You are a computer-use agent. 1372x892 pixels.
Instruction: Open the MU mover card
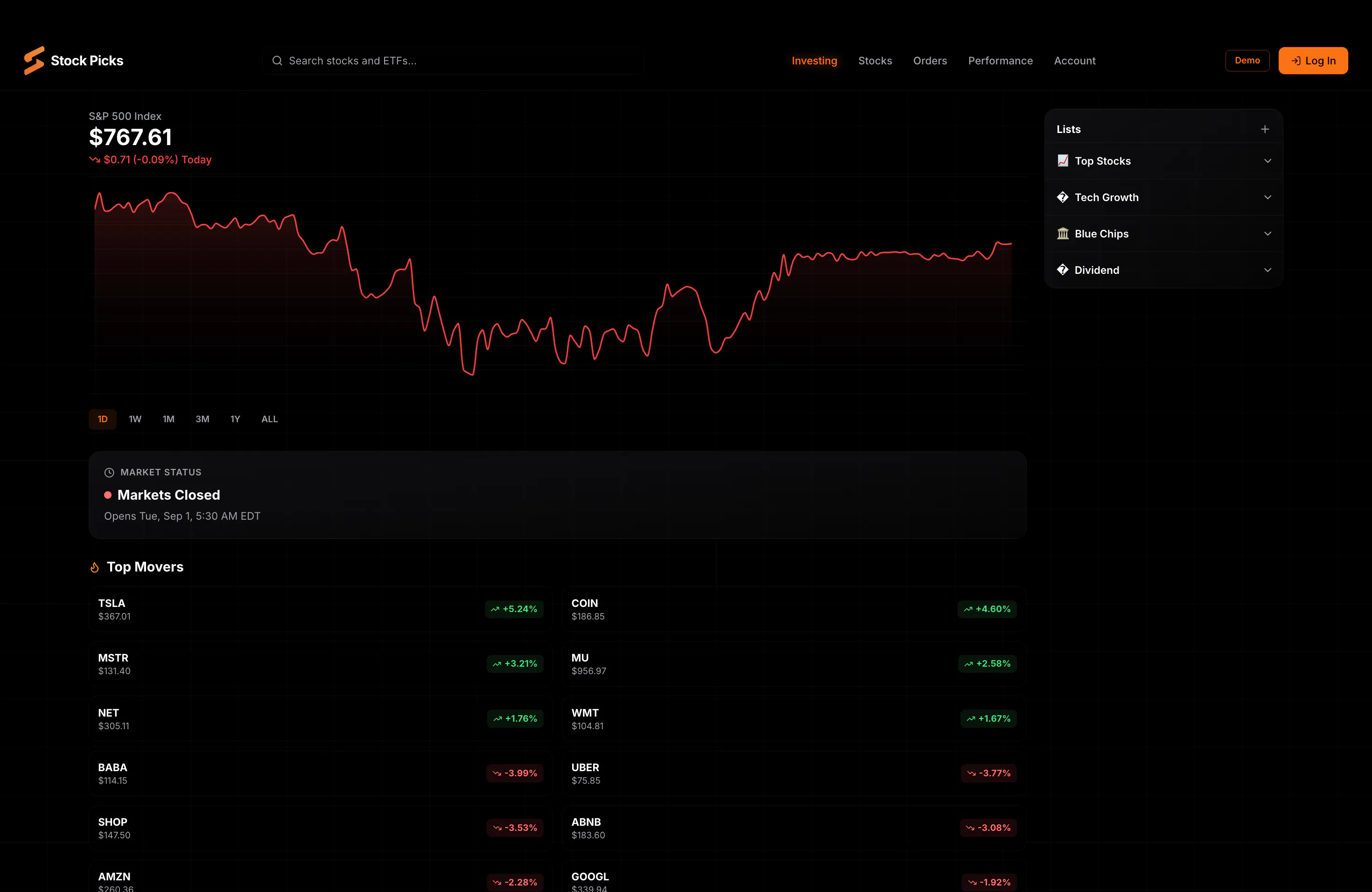pos(794,664)
